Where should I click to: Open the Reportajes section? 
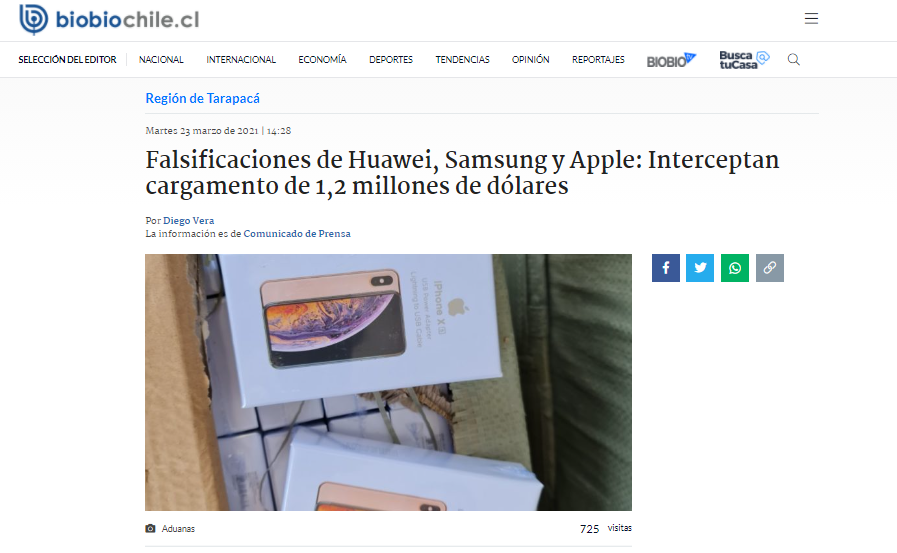[x=598, y=59]
